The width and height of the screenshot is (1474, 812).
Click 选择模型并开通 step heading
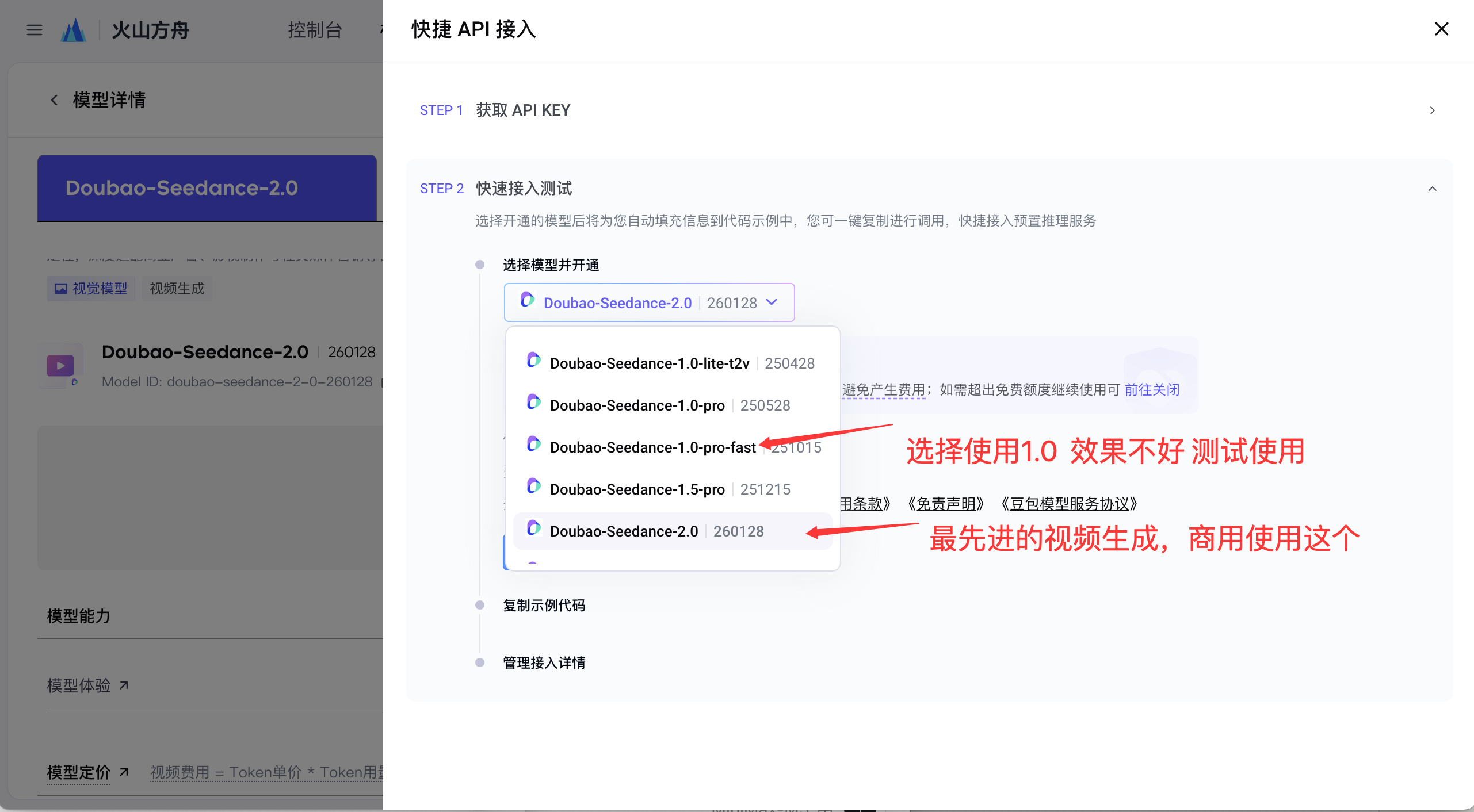[551, 265]
